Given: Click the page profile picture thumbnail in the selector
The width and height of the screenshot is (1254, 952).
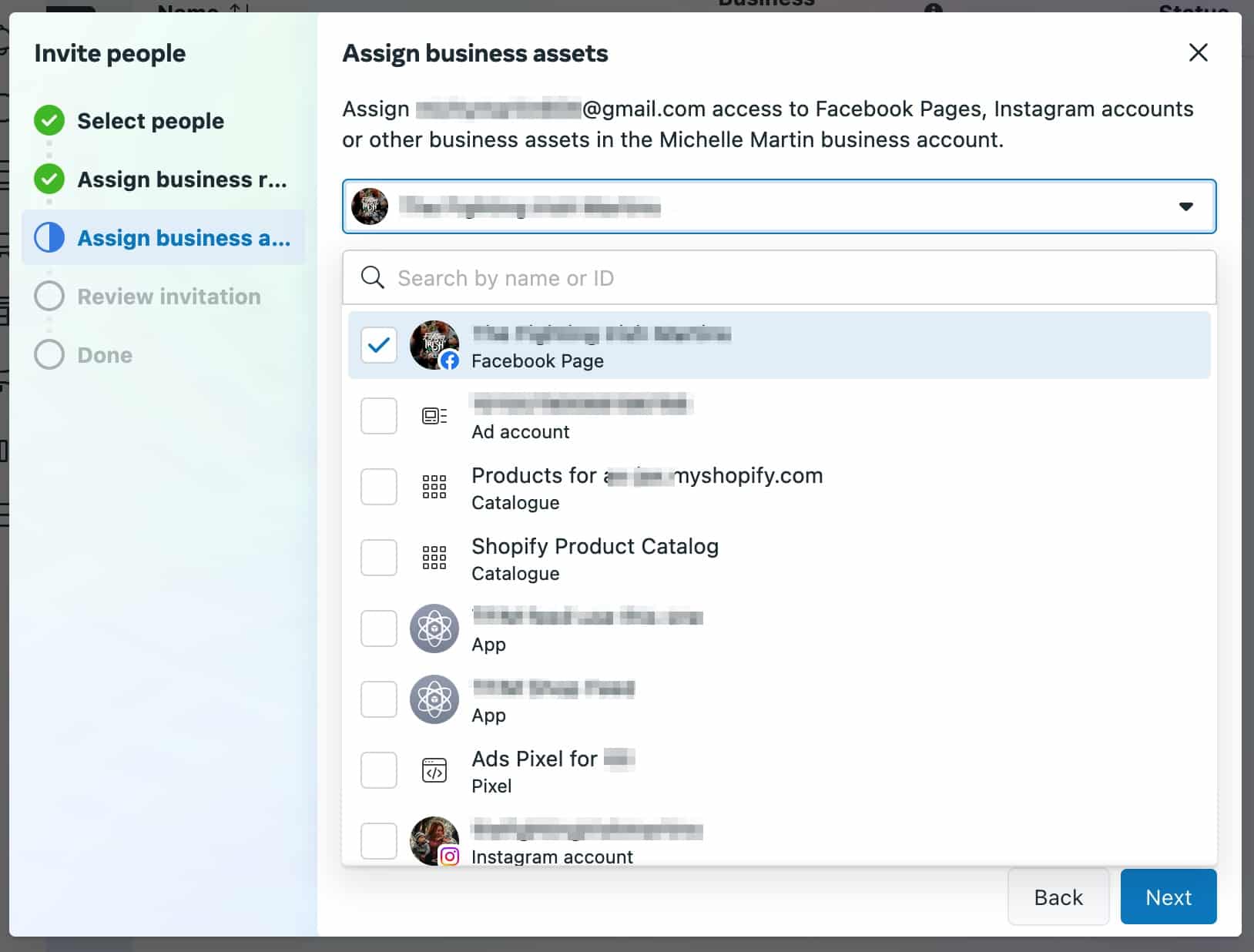Looking at the screenshot, I should (x=369, y=206).
